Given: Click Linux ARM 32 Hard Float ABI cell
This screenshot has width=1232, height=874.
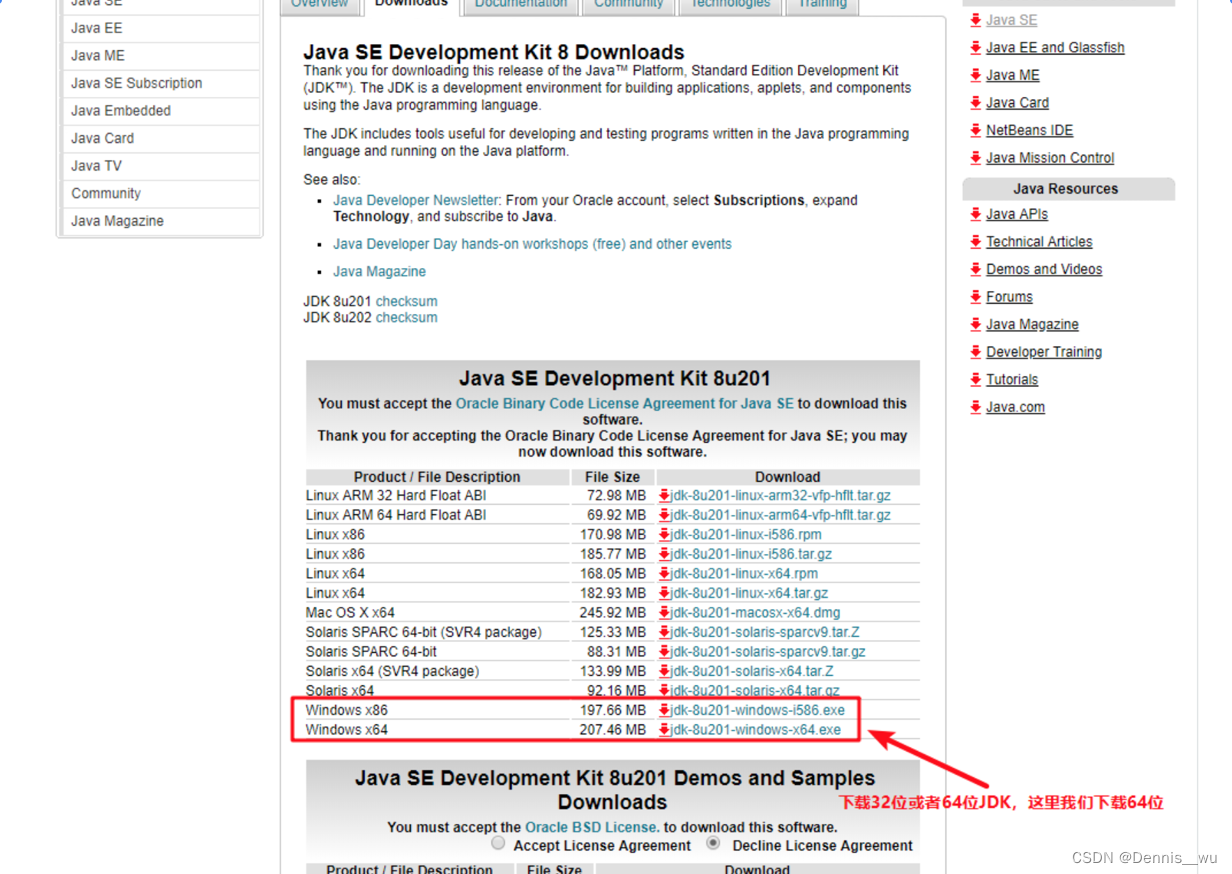Looking at the screenshot, I should [437, 495].
